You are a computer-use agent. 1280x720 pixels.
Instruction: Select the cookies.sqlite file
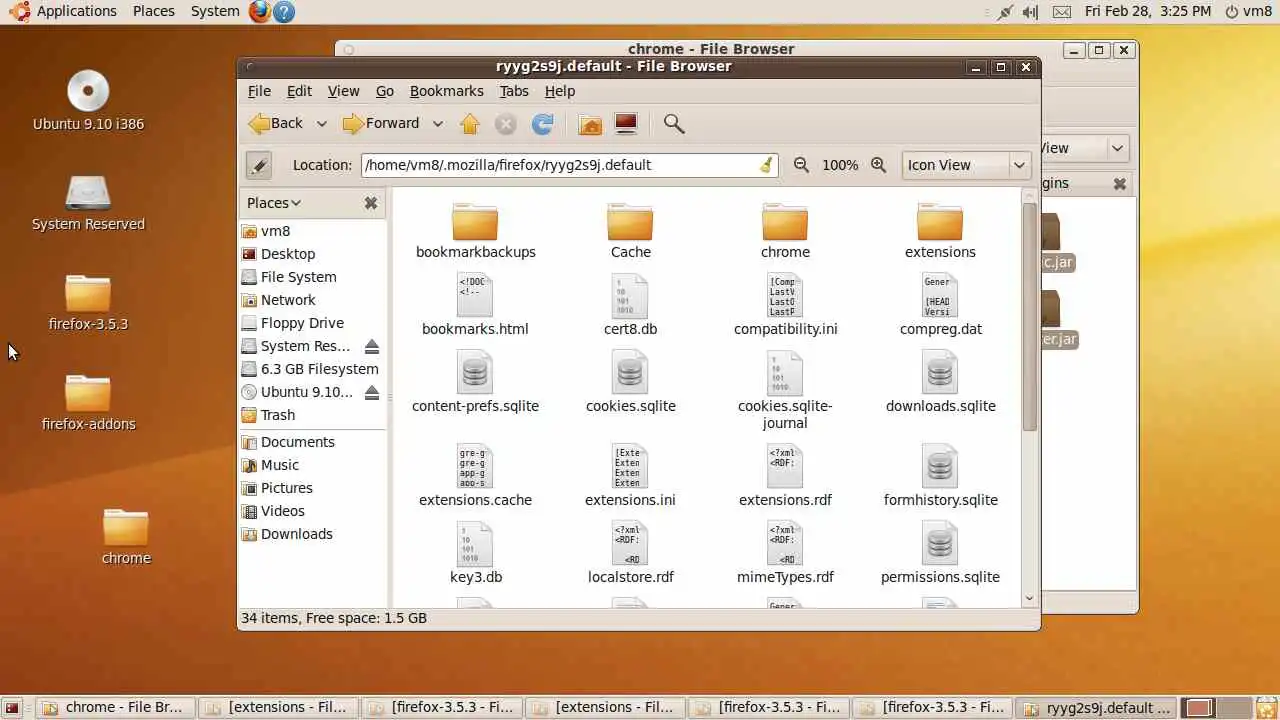click(x=630, y=382)
